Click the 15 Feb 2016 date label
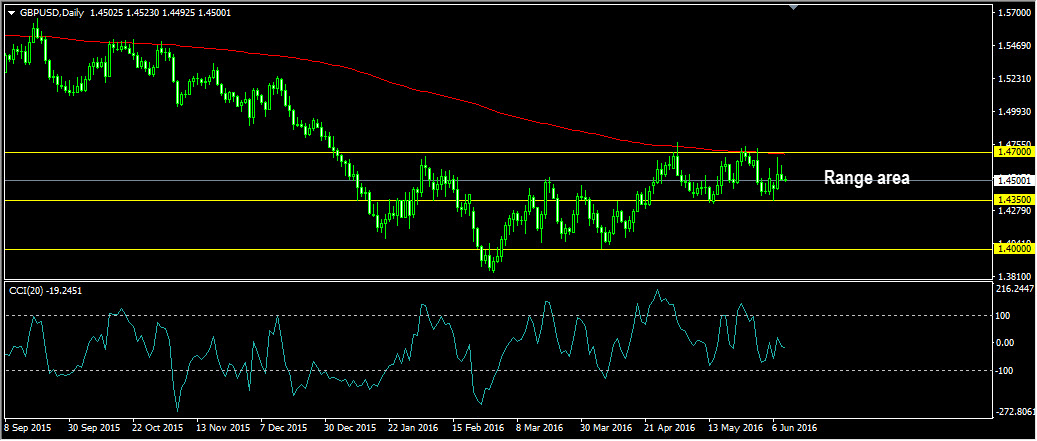1037x441 pixels. click(x=480, y=427)
